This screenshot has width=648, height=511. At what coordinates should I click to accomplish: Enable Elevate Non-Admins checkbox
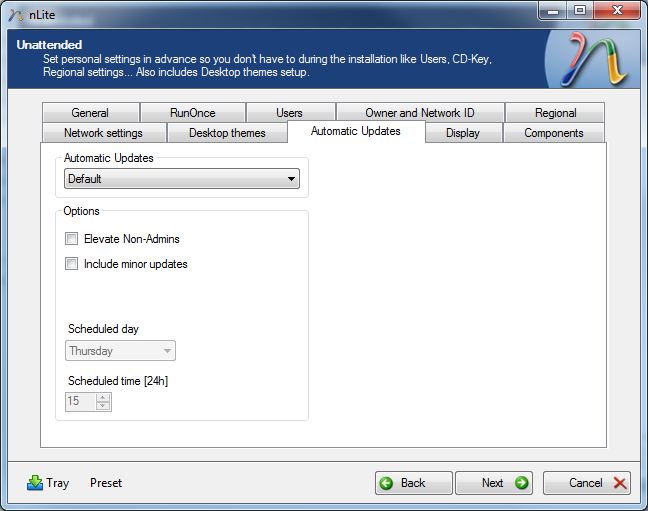[71, 239]
